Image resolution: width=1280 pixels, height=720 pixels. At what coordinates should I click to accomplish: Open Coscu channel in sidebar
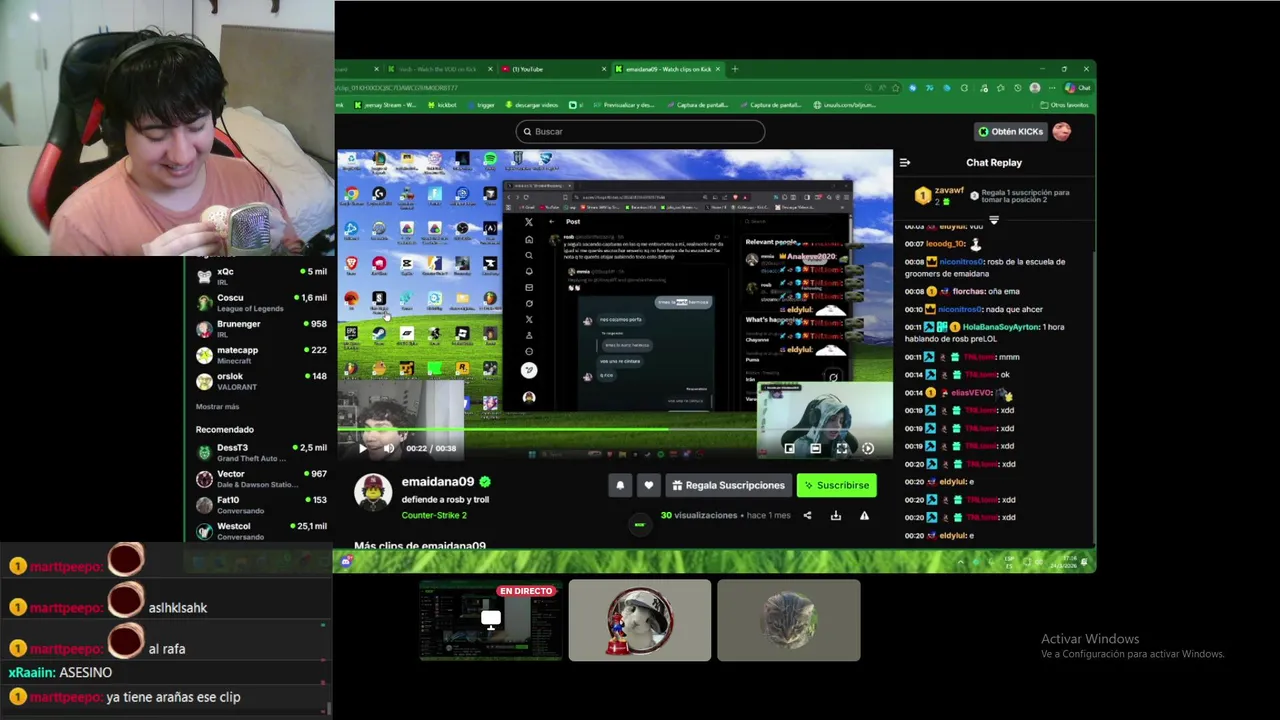point(262,303)
